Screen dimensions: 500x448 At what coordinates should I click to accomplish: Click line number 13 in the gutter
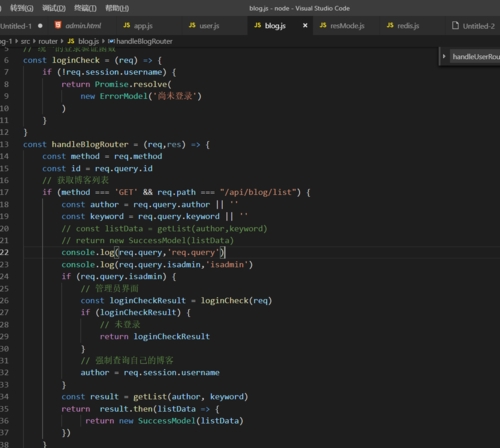[x=4, y=144]
